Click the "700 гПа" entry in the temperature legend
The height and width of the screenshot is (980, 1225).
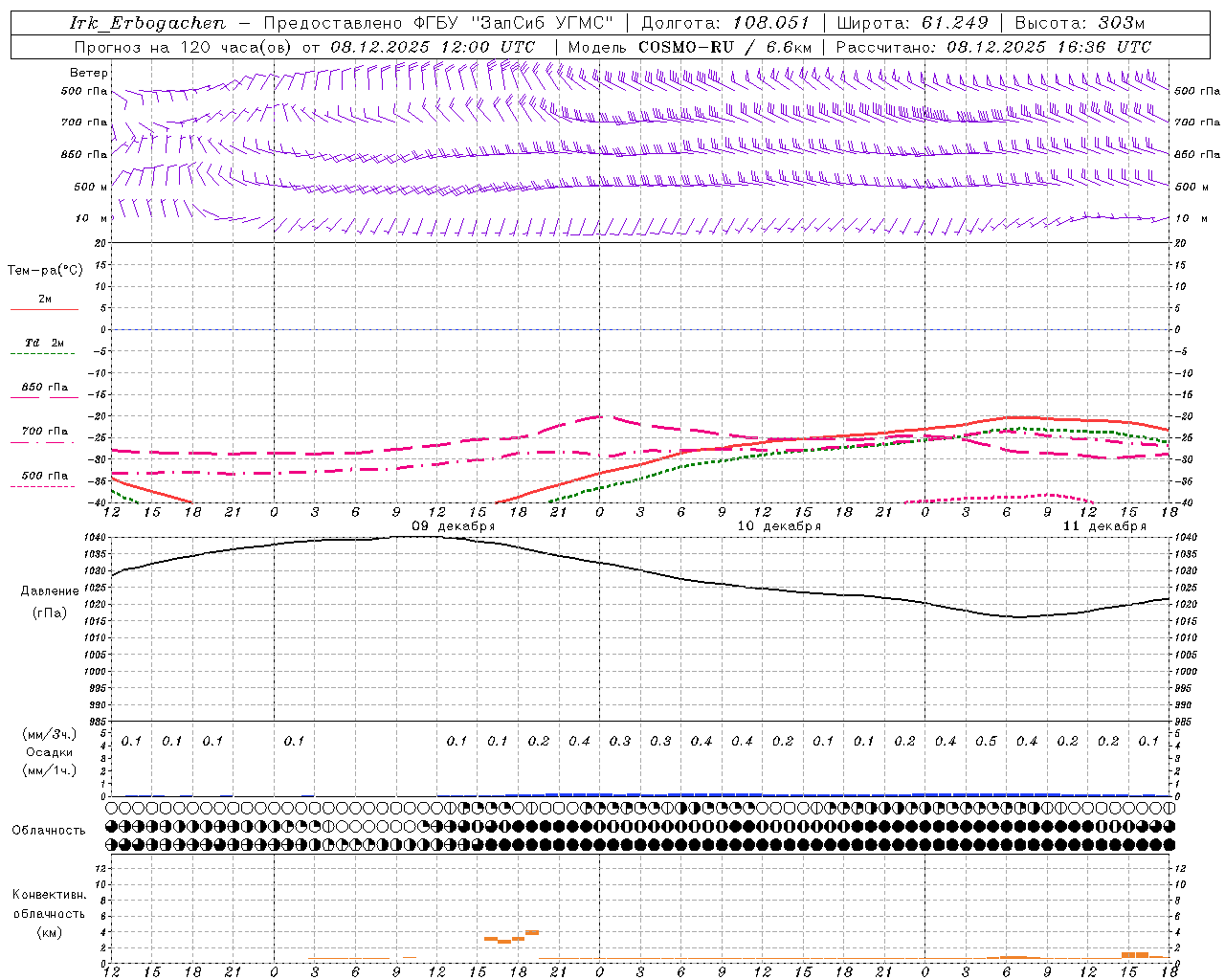click(x=44, y=432)
